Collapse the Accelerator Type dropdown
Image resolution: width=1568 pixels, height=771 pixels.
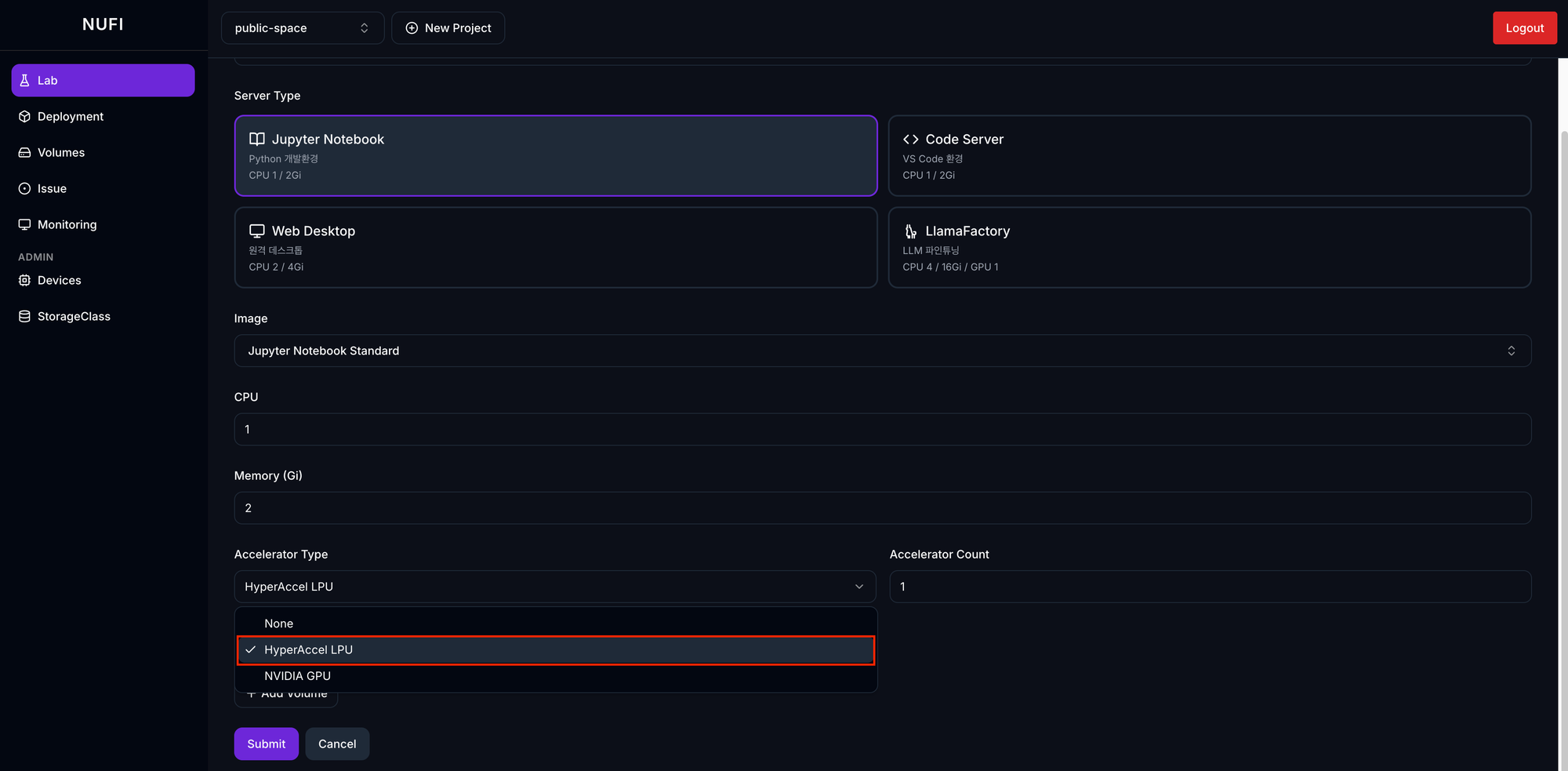(x=554, y=587)
